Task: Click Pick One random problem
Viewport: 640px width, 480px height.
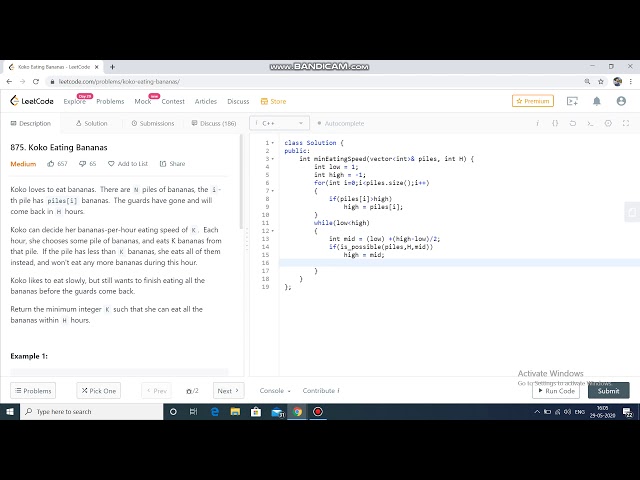Action: pyautogui.click(x=98, y=391)
